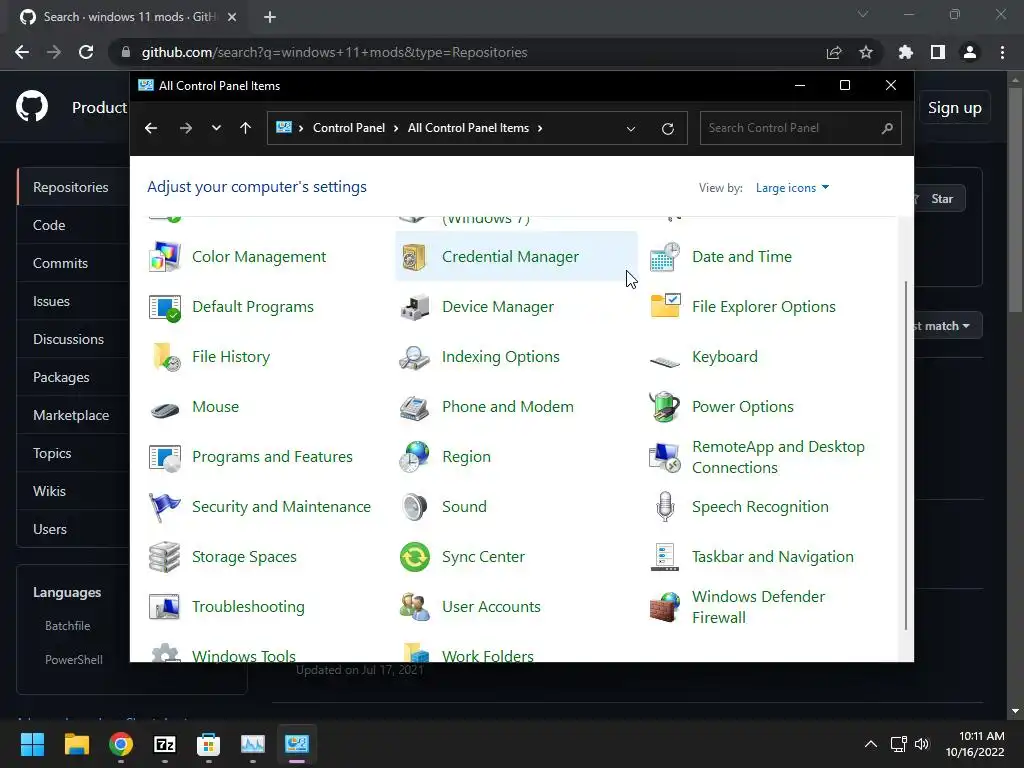
Task: Open the Troubleshooting icon
Action: 165,607
